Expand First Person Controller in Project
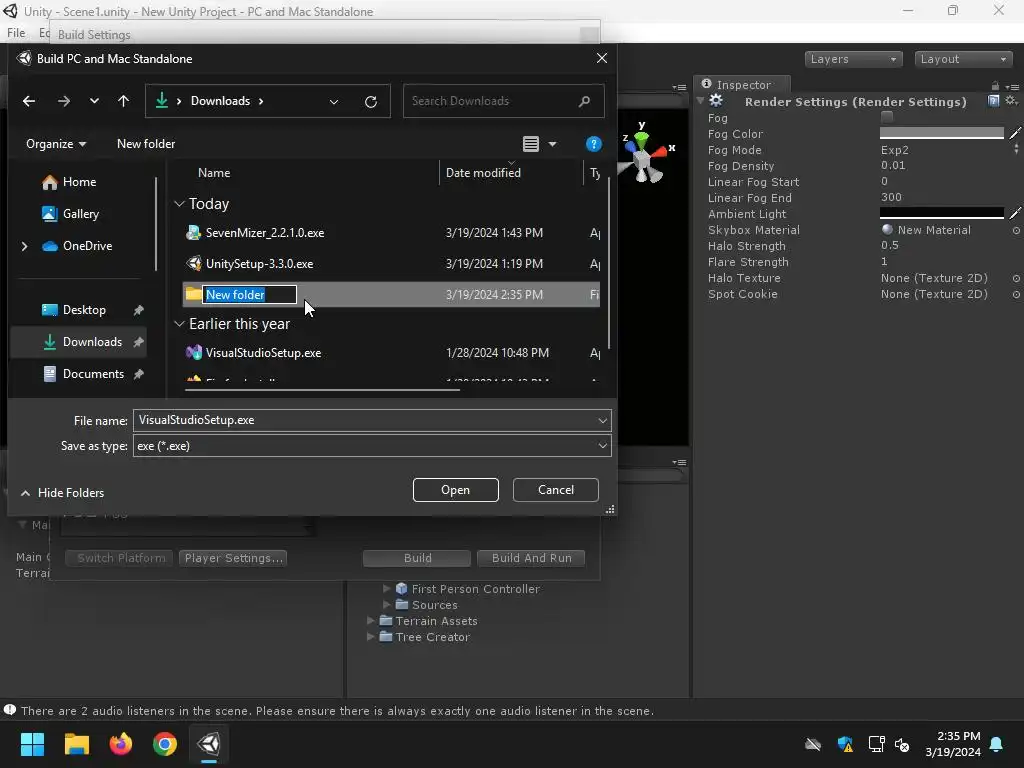1024x768 pixels. point(387,589)
